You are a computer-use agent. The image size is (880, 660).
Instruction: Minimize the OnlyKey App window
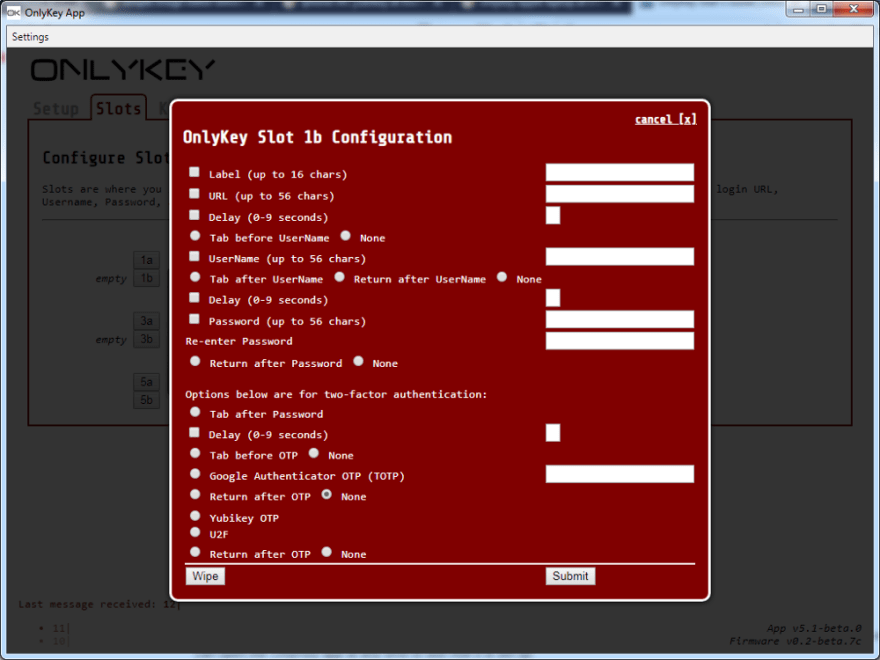(x=798, y=10)
